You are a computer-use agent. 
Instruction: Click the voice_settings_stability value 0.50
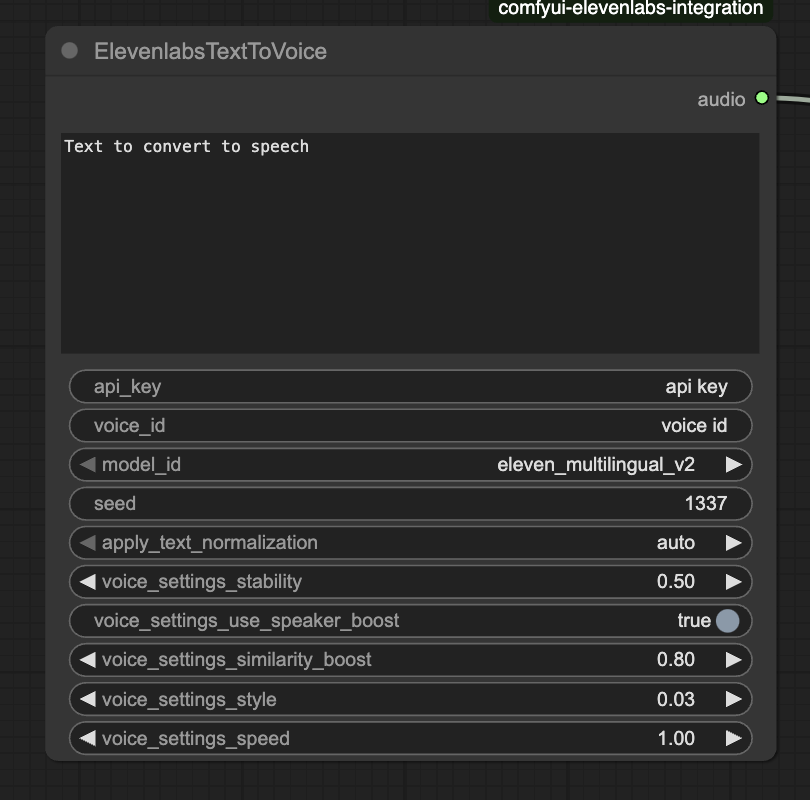pyautogui.click(x=676, y=582)
